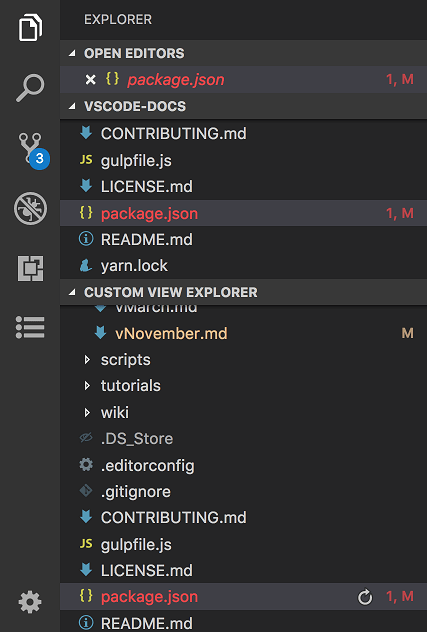Click the markdown icon of VSCODE-DOCS LICENSE.md
Screen dimensions: 427x632
pos(86,186)
